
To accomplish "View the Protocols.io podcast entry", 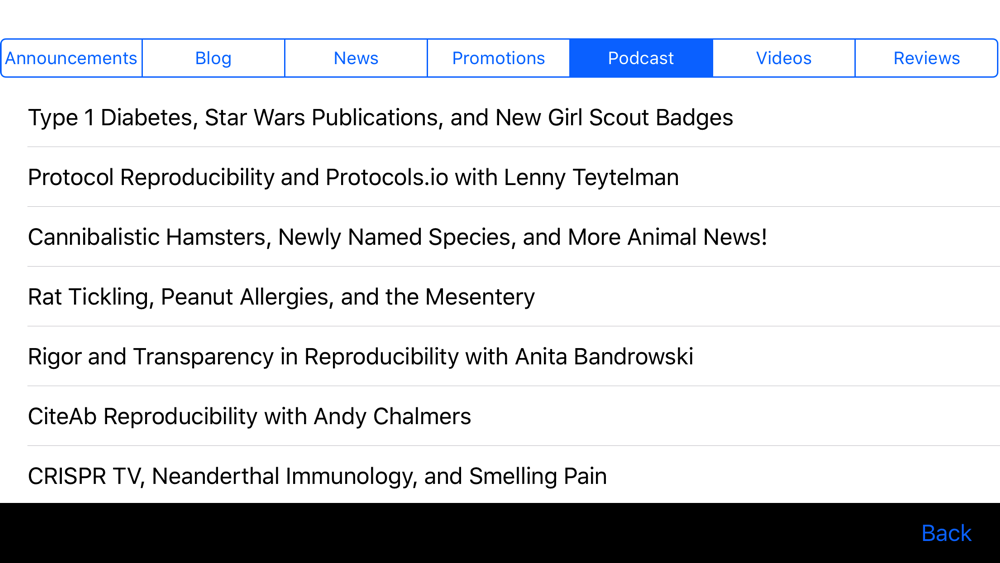I will (353, 178).
